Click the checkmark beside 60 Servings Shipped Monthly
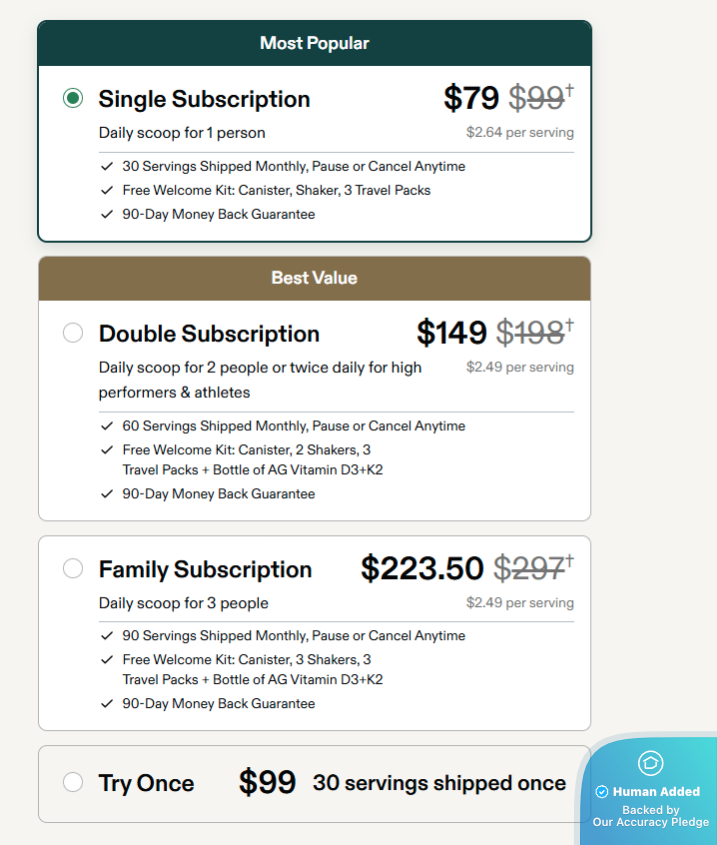Viewport: 717px width, 845px height. tap(107, 426)
